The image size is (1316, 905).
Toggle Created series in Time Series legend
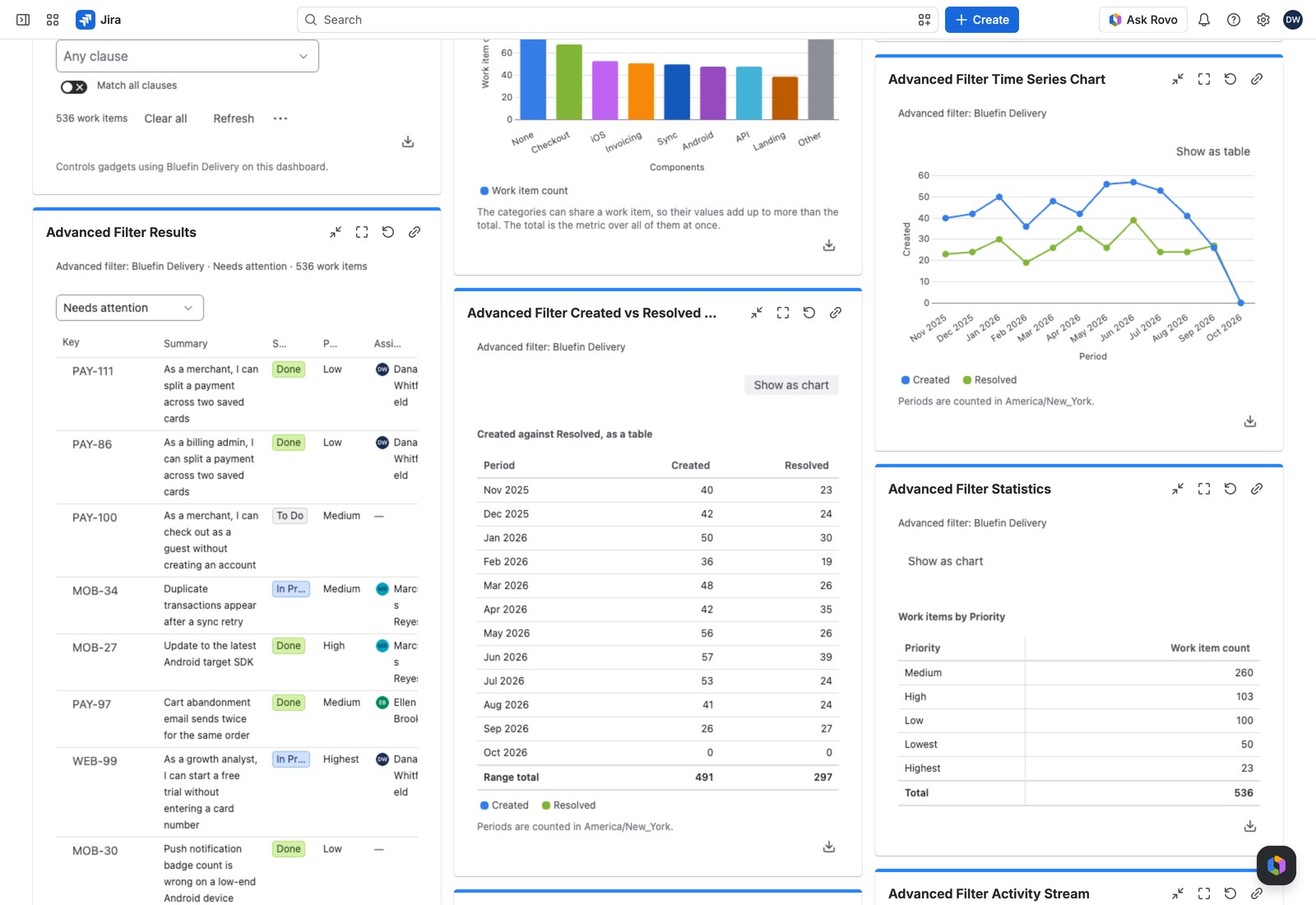(925, 380)
